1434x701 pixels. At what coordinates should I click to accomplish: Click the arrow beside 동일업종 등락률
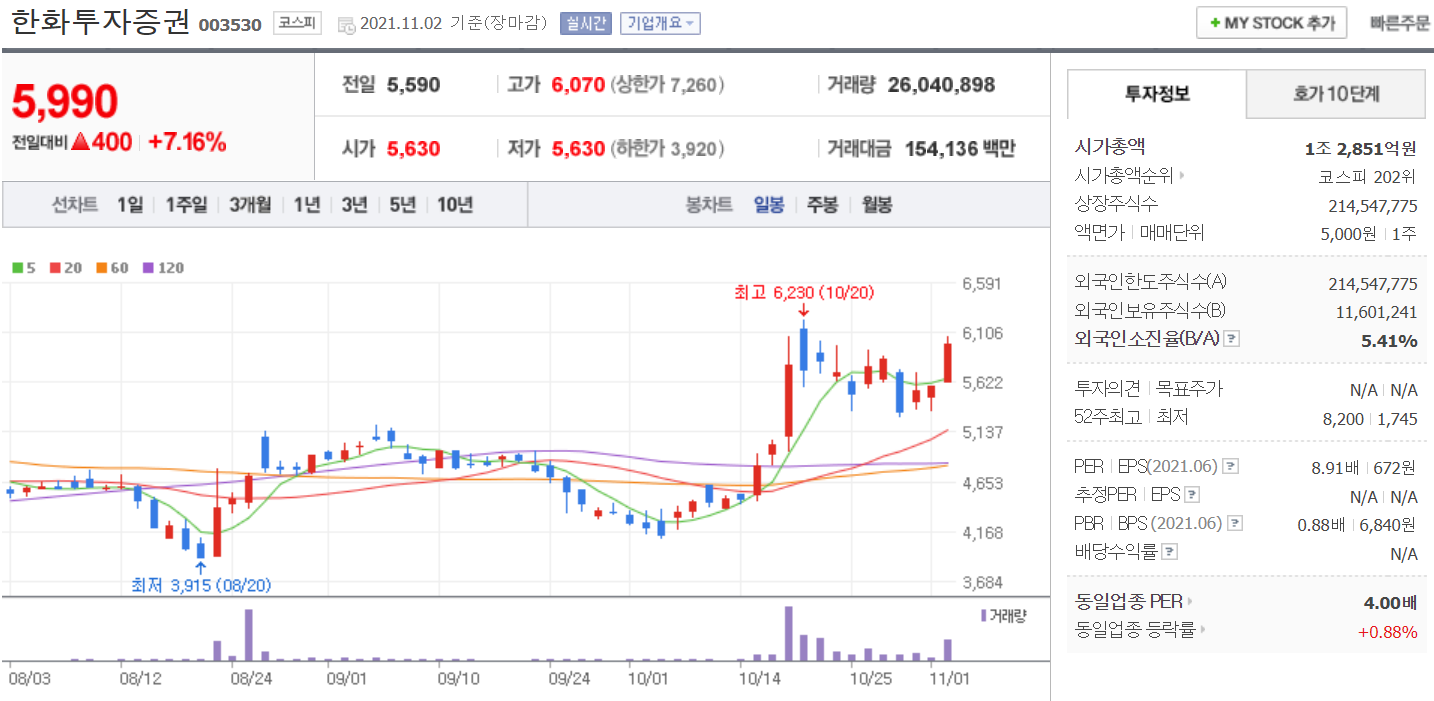point(1203,630)
